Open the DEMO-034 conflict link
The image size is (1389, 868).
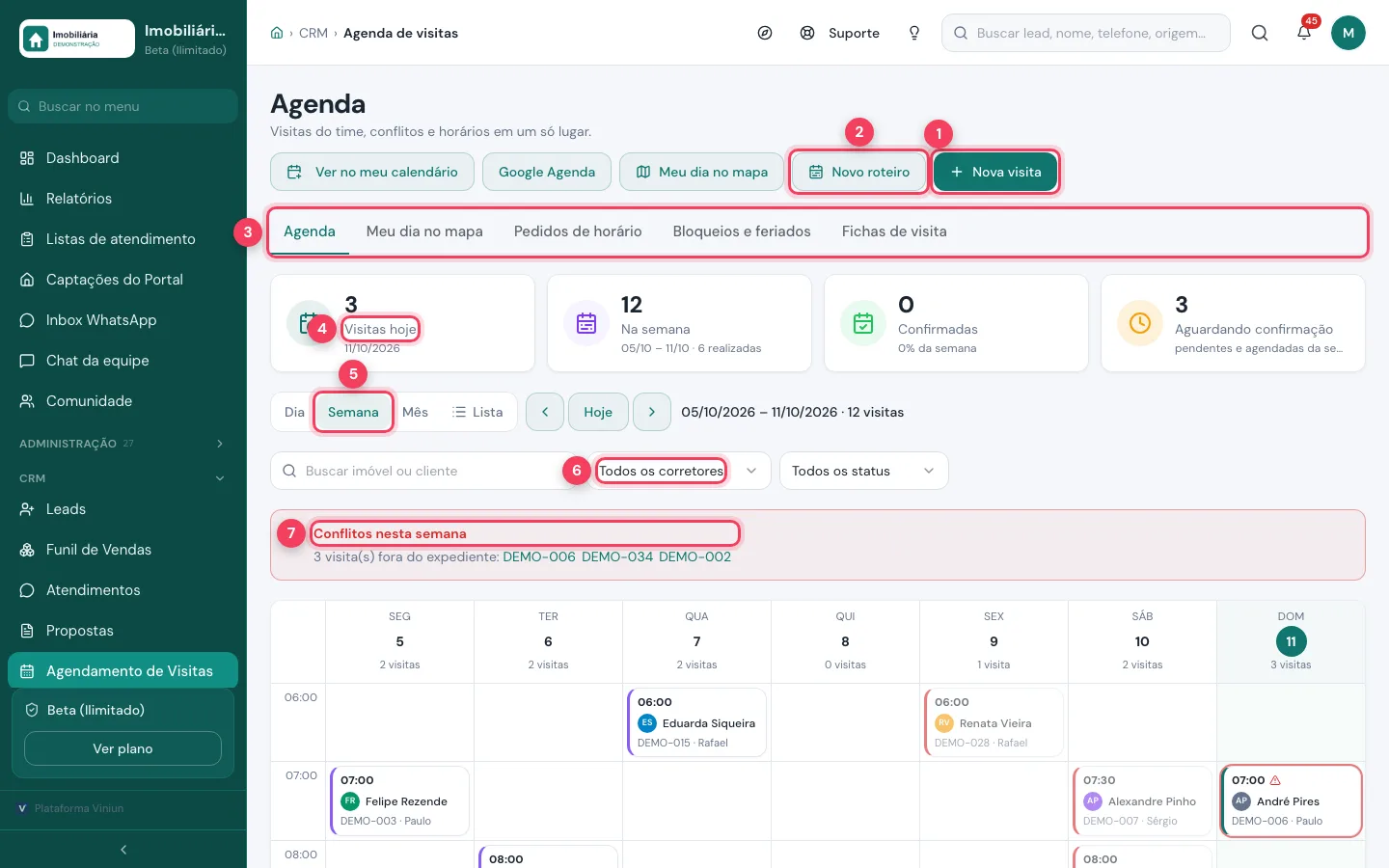617,556
